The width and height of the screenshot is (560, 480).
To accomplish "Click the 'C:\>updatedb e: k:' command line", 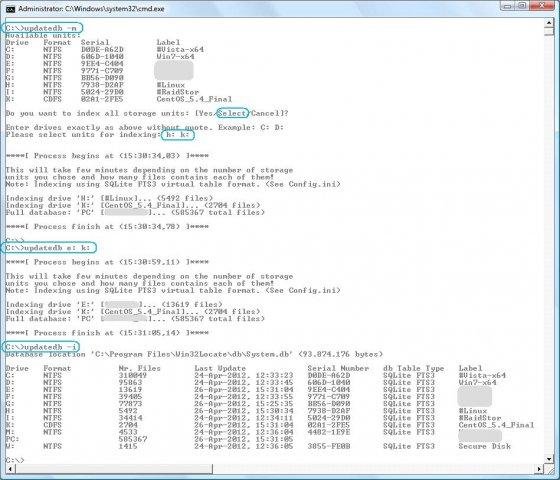I will point(48,248).
